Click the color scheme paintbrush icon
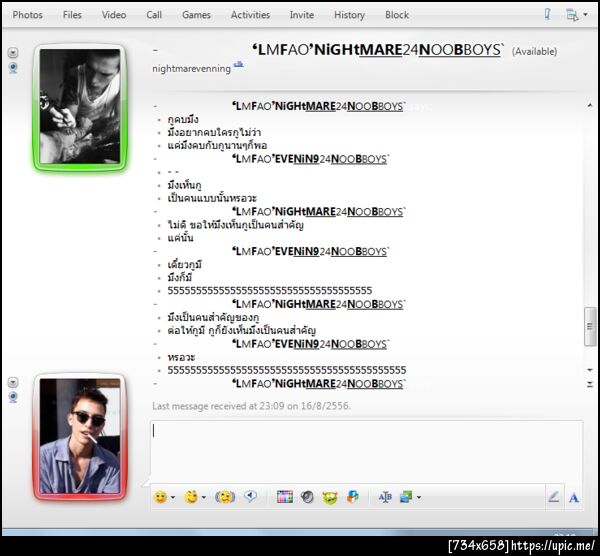600x556 pixels. pos(547,15)
